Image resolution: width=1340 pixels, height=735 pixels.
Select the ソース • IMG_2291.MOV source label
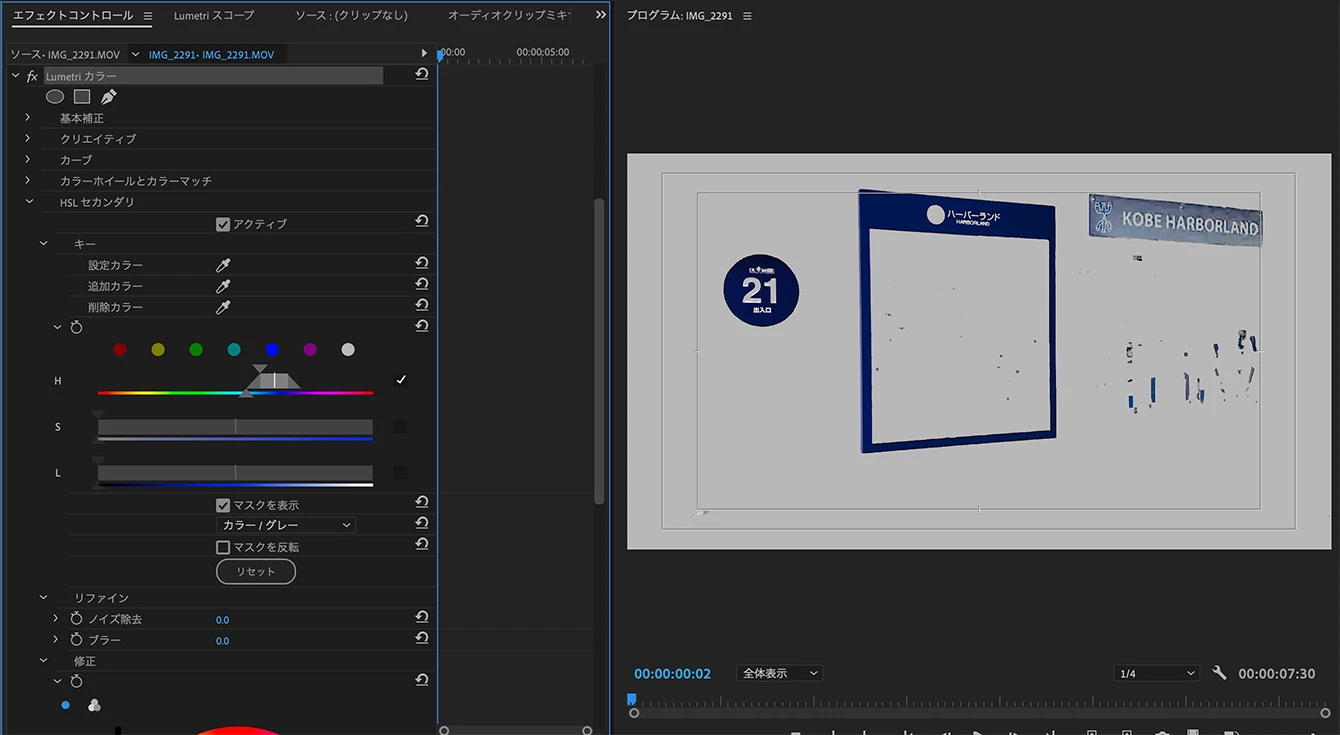(x=66, y=54)
